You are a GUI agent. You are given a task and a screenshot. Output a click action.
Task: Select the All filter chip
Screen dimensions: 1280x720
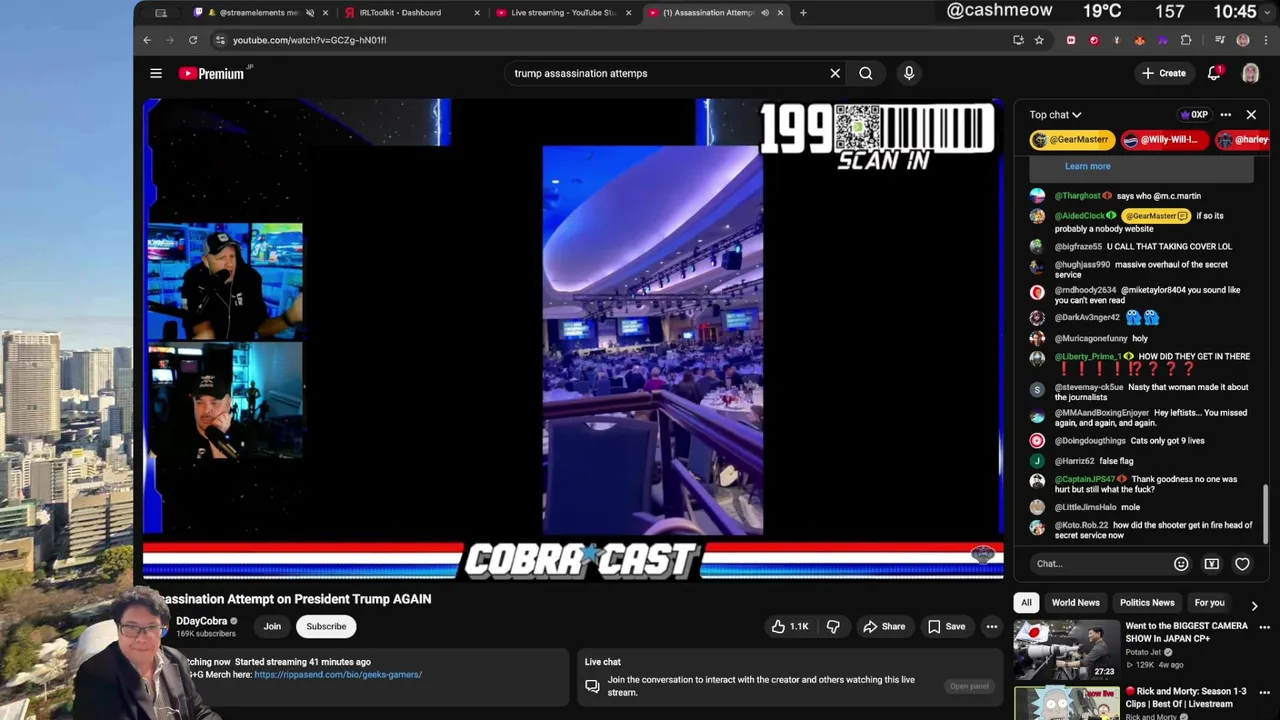coord(1026,603)
